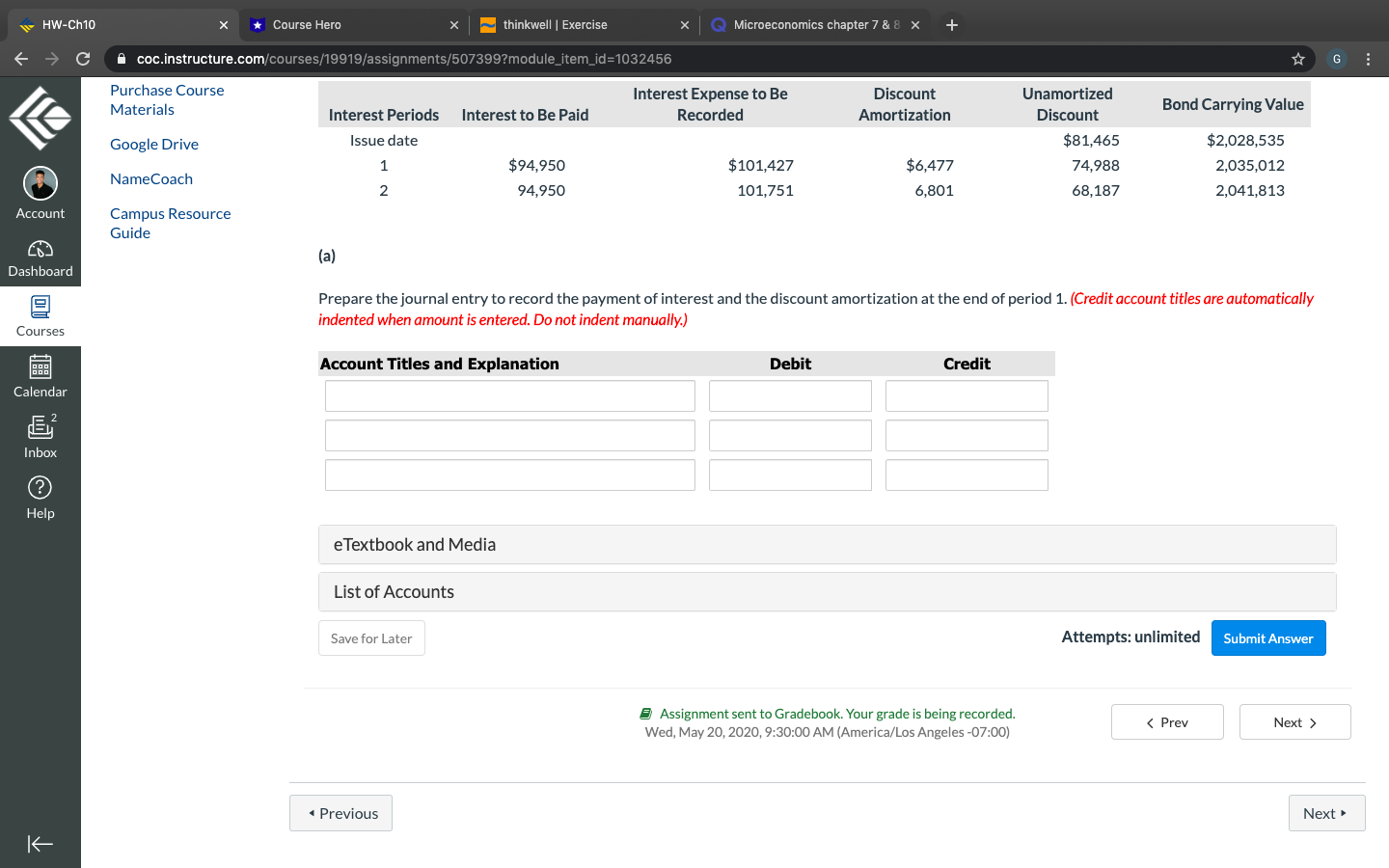The width and height of the screenshot is (1389, 868).
Task: Close the thinkwell Exercise tab
Action: 685,25
